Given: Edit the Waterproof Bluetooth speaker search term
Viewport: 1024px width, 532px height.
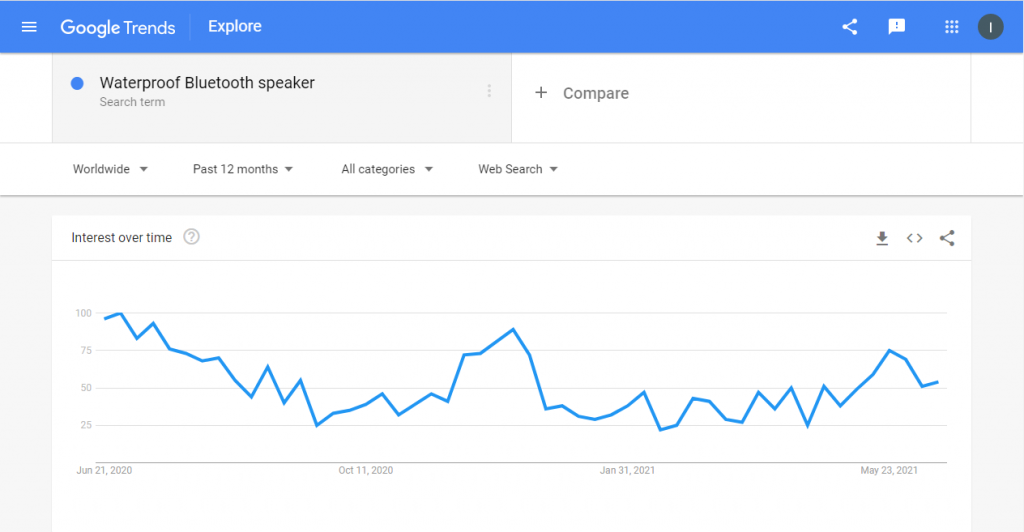Looking at the screenshot, I should [x=207, y=83].
